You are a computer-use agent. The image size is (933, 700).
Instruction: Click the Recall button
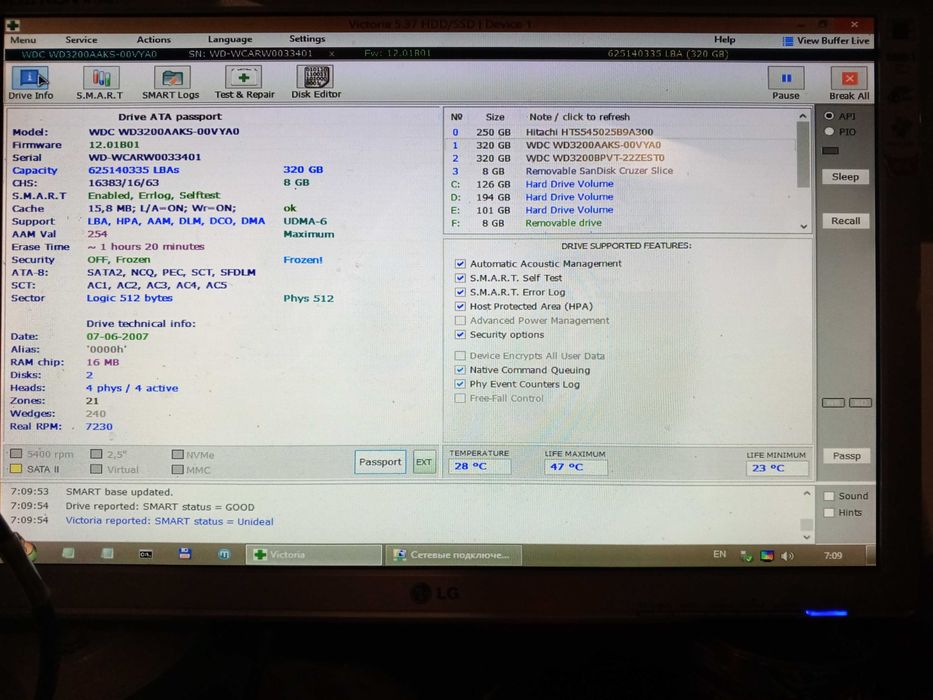point(846,221)
